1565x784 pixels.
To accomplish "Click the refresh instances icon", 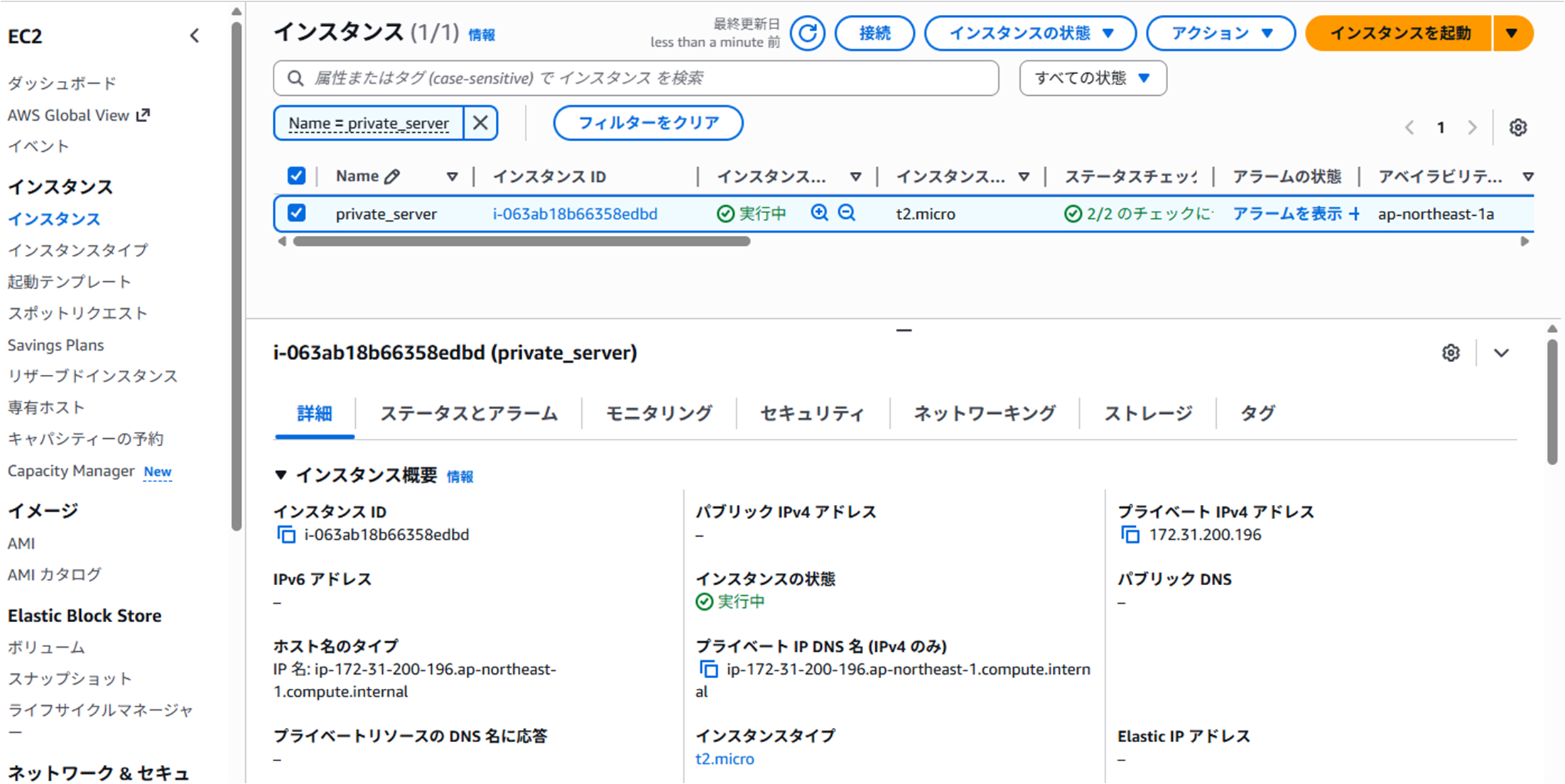I will pos(808,33).
